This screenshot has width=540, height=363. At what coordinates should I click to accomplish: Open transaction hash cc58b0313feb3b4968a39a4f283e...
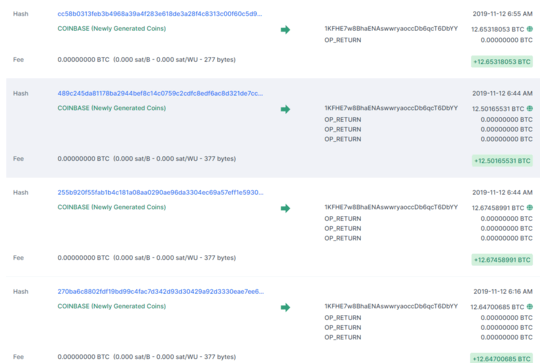click(x=160, y=14)
